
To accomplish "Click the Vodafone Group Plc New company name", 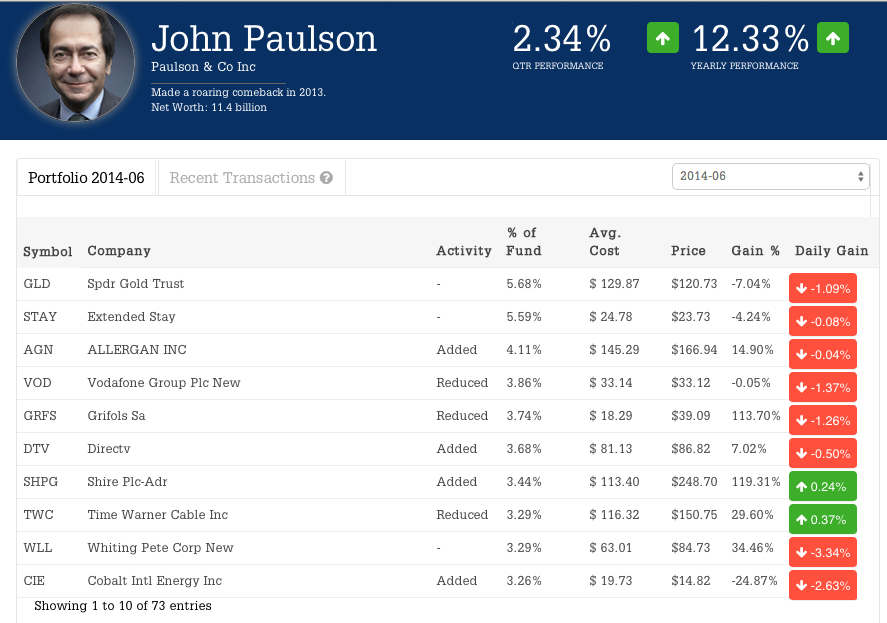I will point(164,383).
